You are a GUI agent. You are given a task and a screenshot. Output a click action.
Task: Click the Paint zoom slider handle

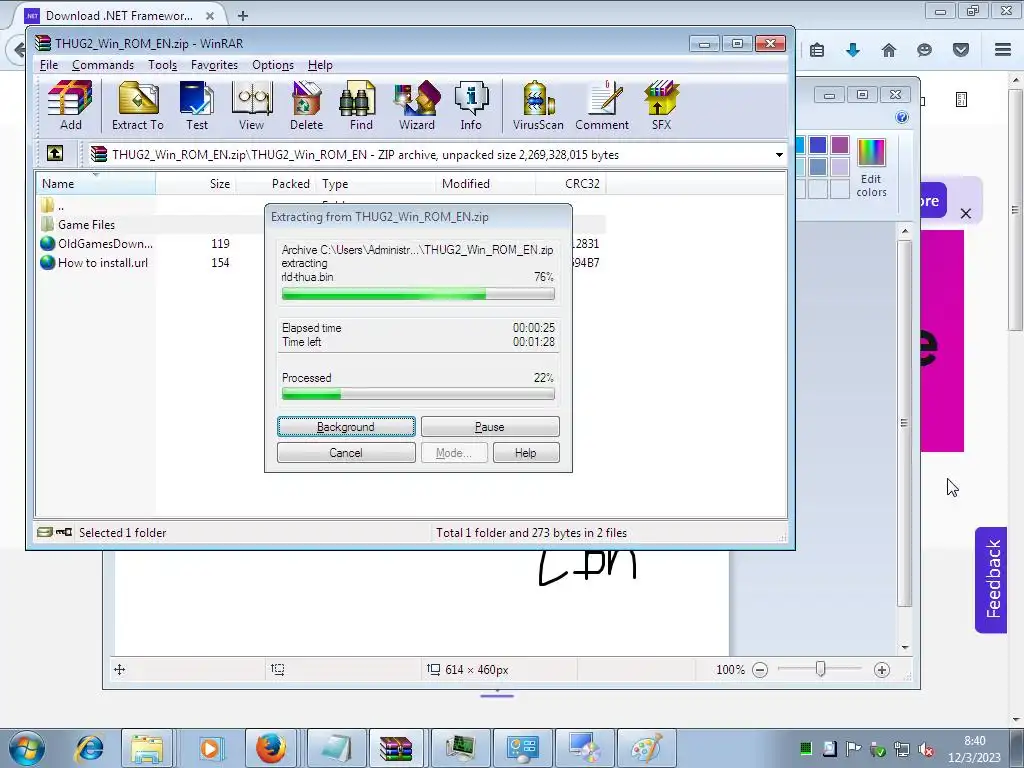pos(820,669)
